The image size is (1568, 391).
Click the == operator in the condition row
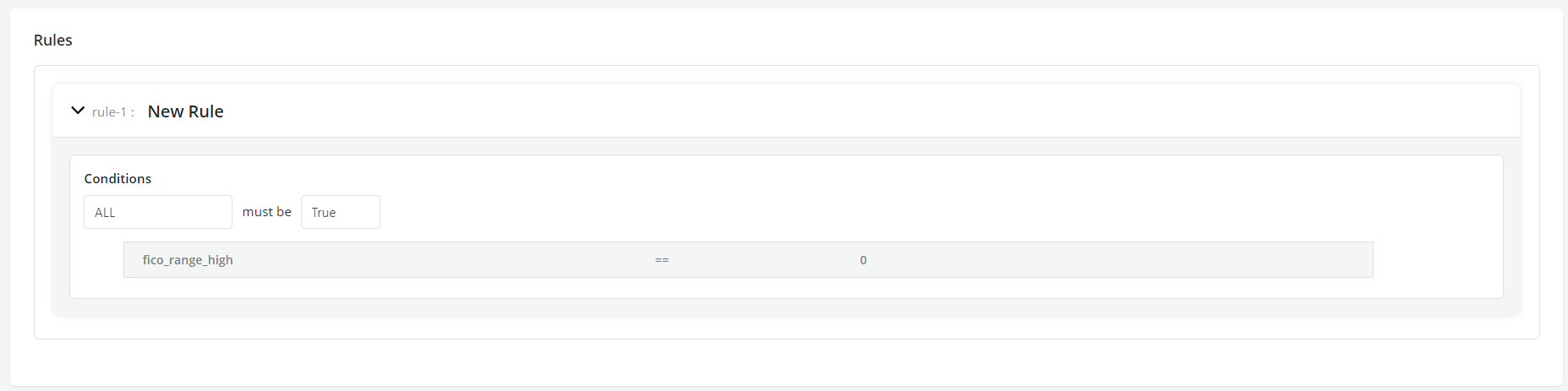pos(662,260)
